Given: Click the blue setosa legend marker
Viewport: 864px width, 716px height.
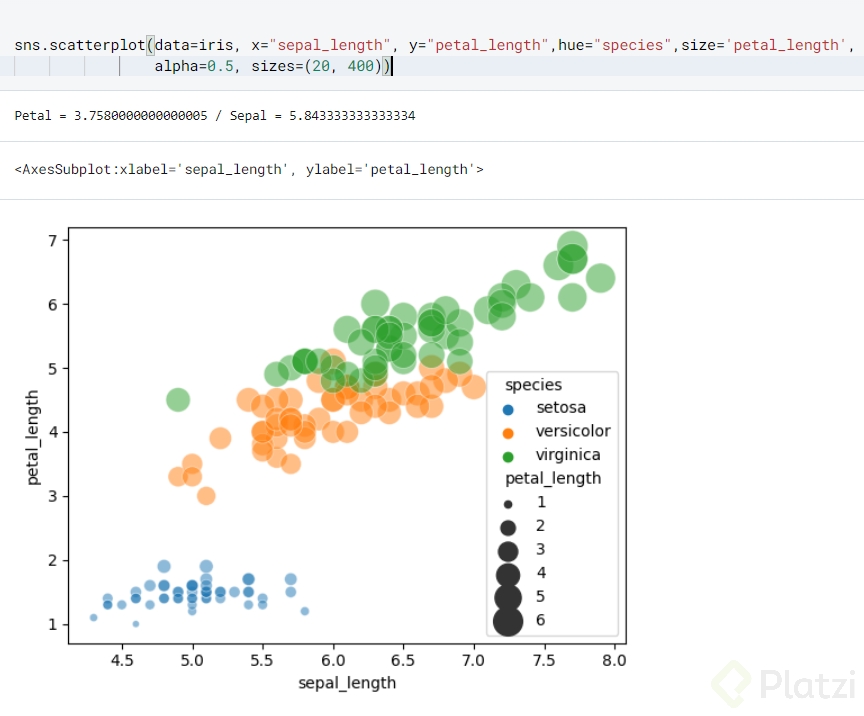Looking at the screenshot, I should (508, 409).
